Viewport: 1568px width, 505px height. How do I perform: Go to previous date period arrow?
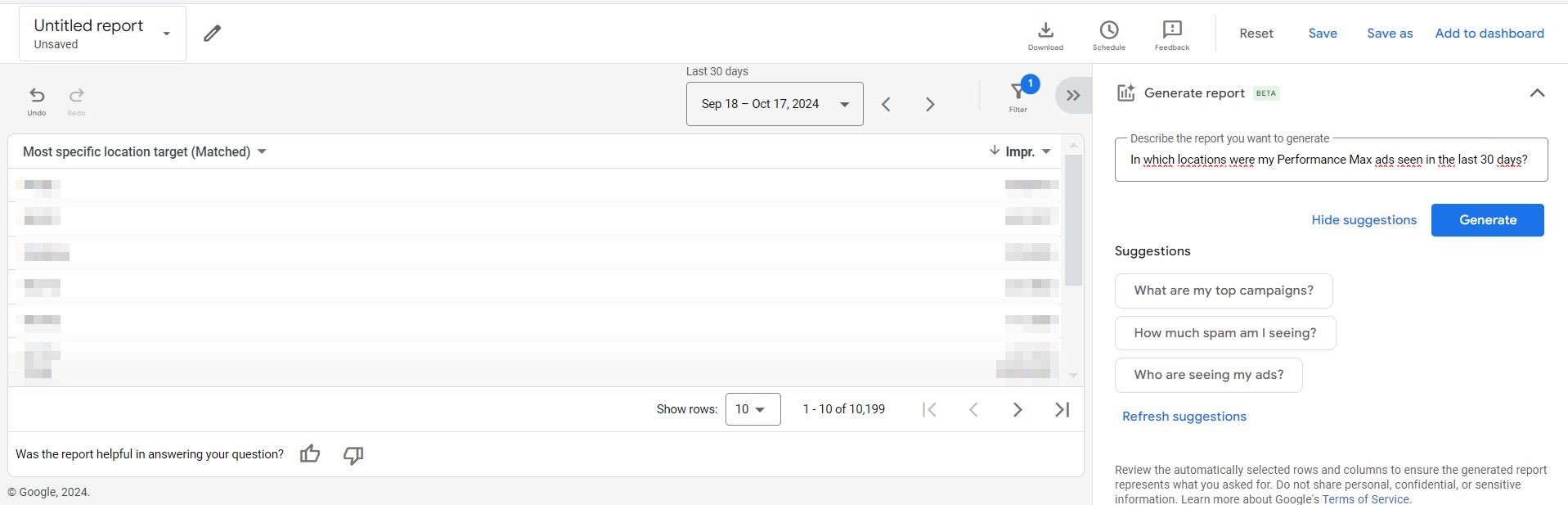[886, 104]
